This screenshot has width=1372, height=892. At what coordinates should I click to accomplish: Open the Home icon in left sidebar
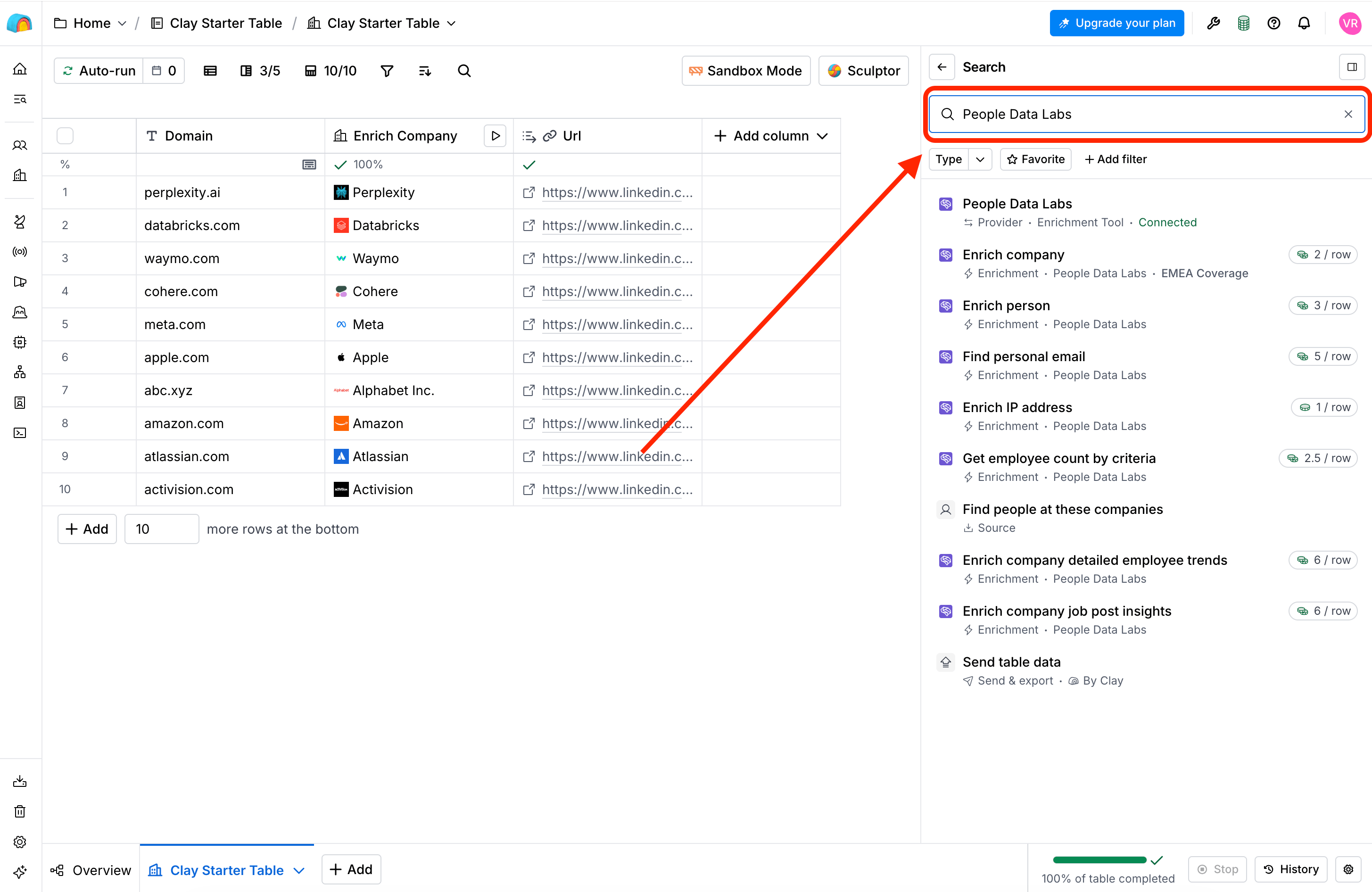pyautogui.click(x=20, y=69)
